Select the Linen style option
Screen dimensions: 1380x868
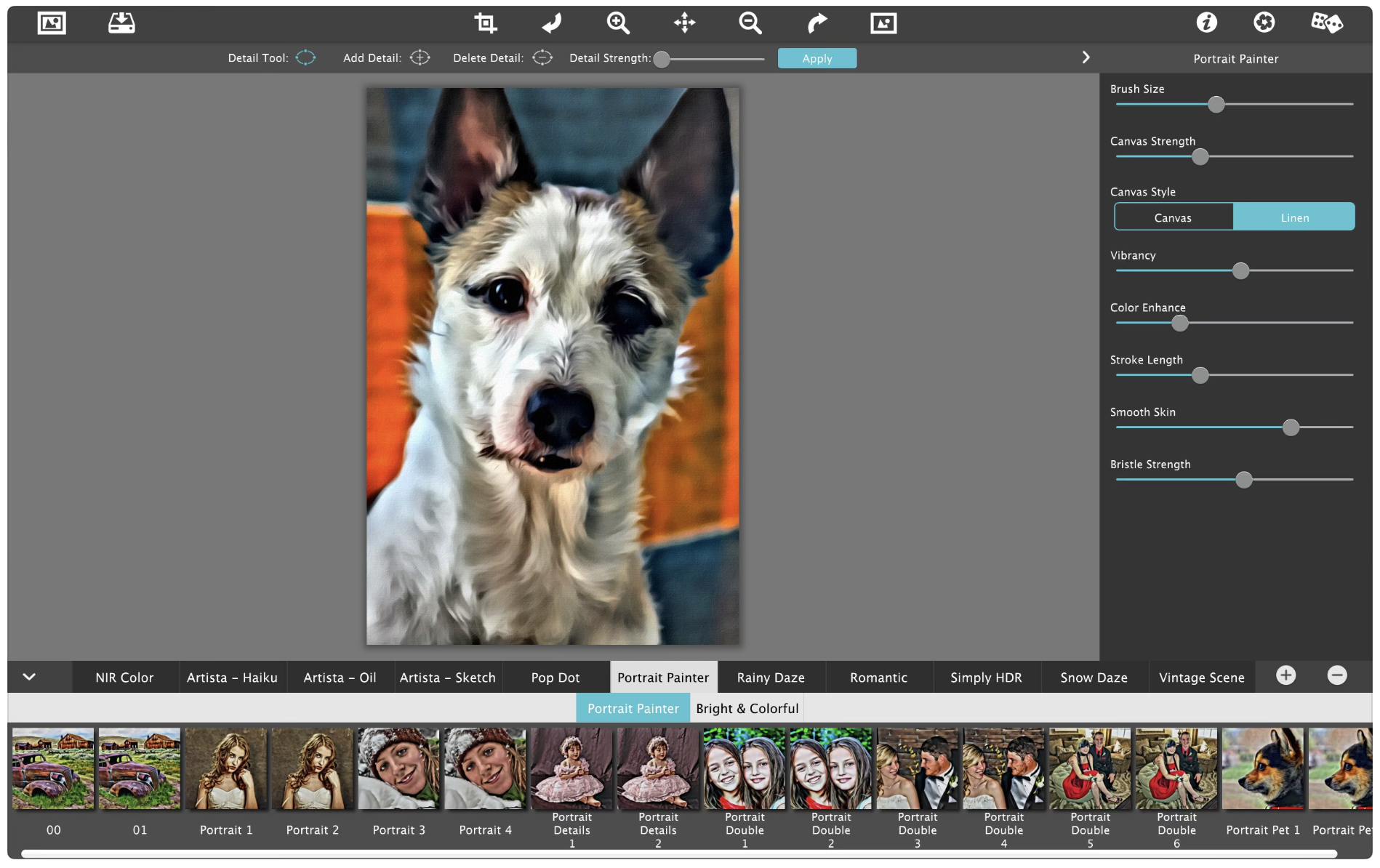[1294, 217]
